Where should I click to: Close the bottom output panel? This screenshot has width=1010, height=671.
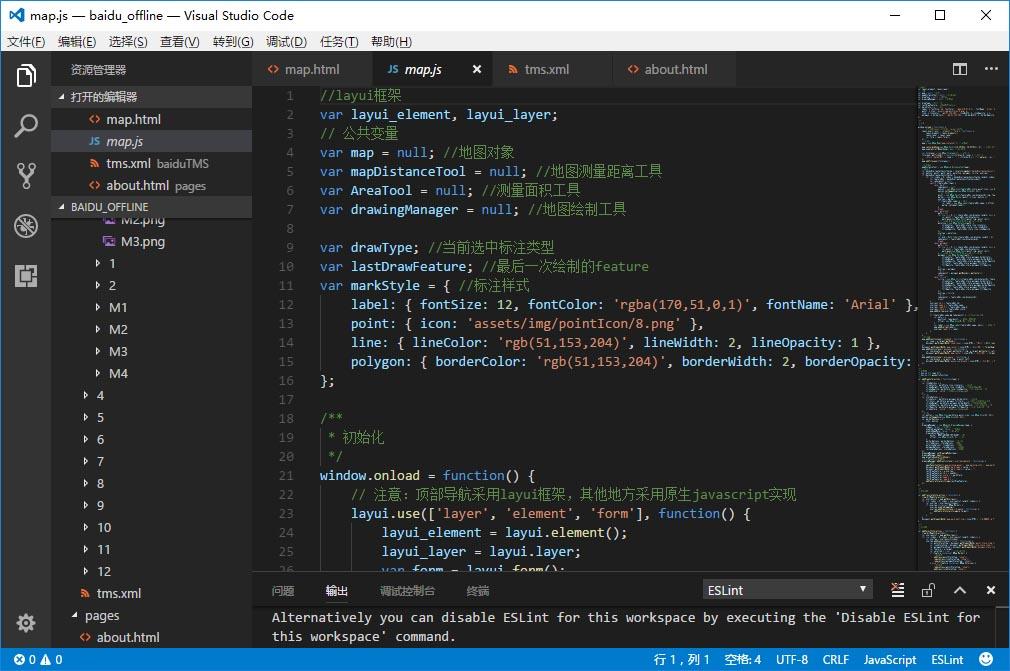tap(991, 590)
